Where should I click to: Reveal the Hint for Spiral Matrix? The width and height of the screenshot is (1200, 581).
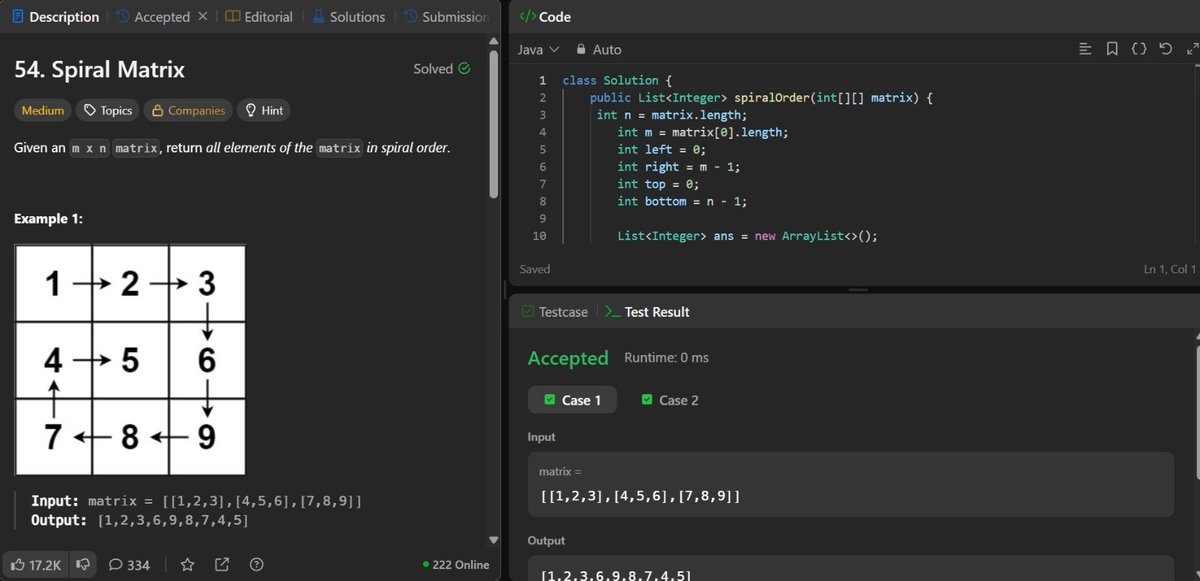pos(264,110)
